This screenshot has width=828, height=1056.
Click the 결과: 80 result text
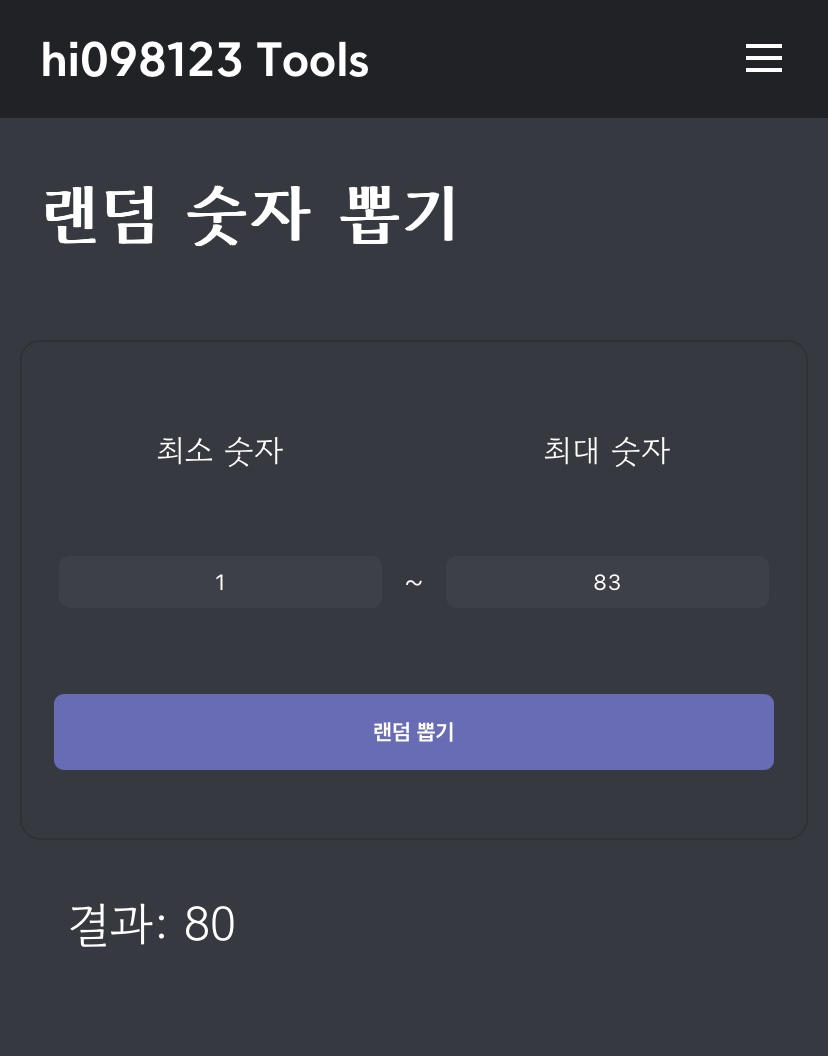[x=152, y=925]
